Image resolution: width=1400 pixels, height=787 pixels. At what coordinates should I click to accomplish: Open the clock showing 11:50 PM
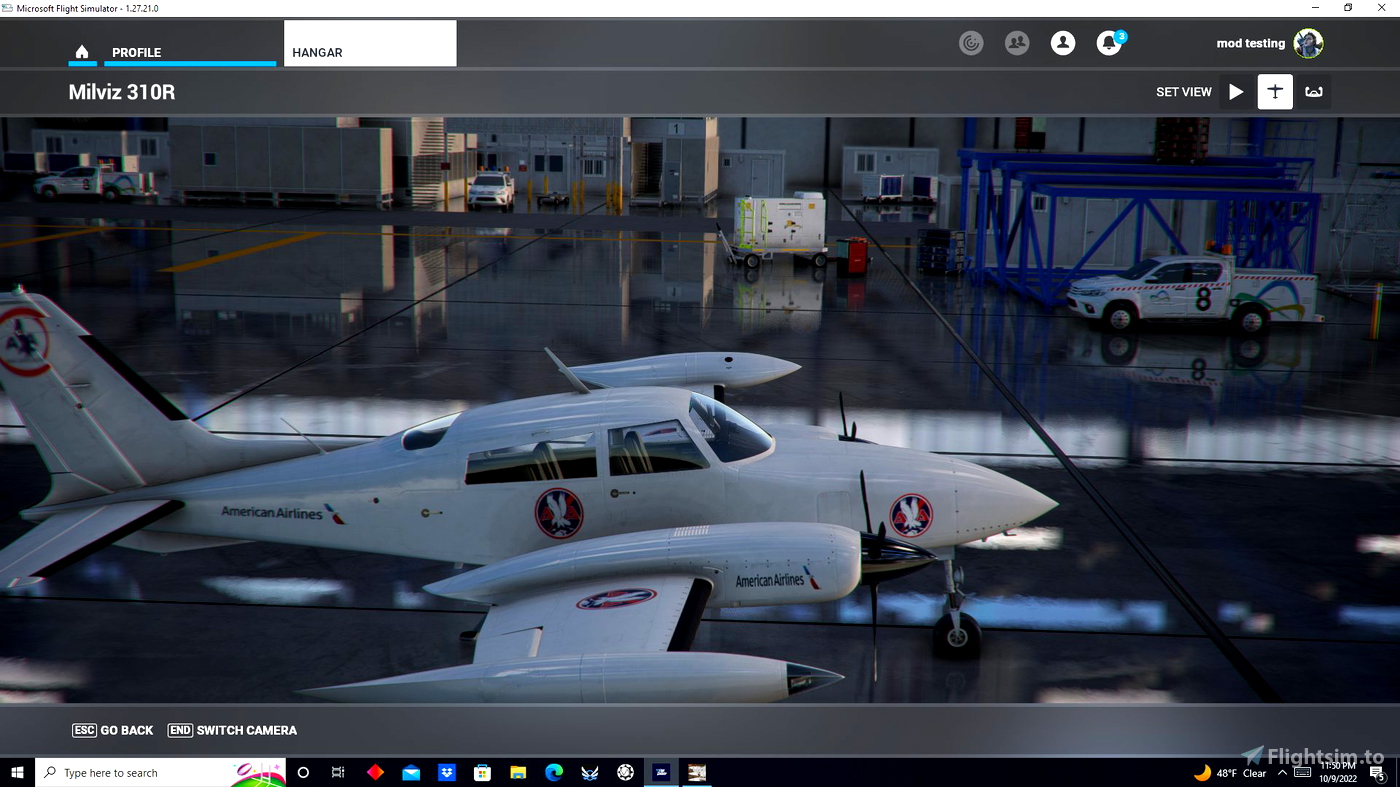pos(1338,773)
